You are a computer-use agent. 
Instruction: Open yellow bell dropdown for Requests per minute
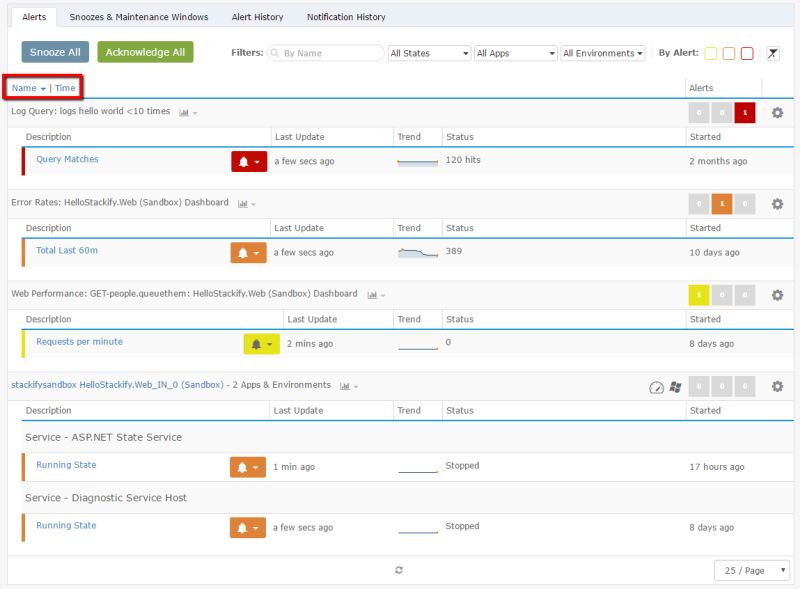point(261,344)
